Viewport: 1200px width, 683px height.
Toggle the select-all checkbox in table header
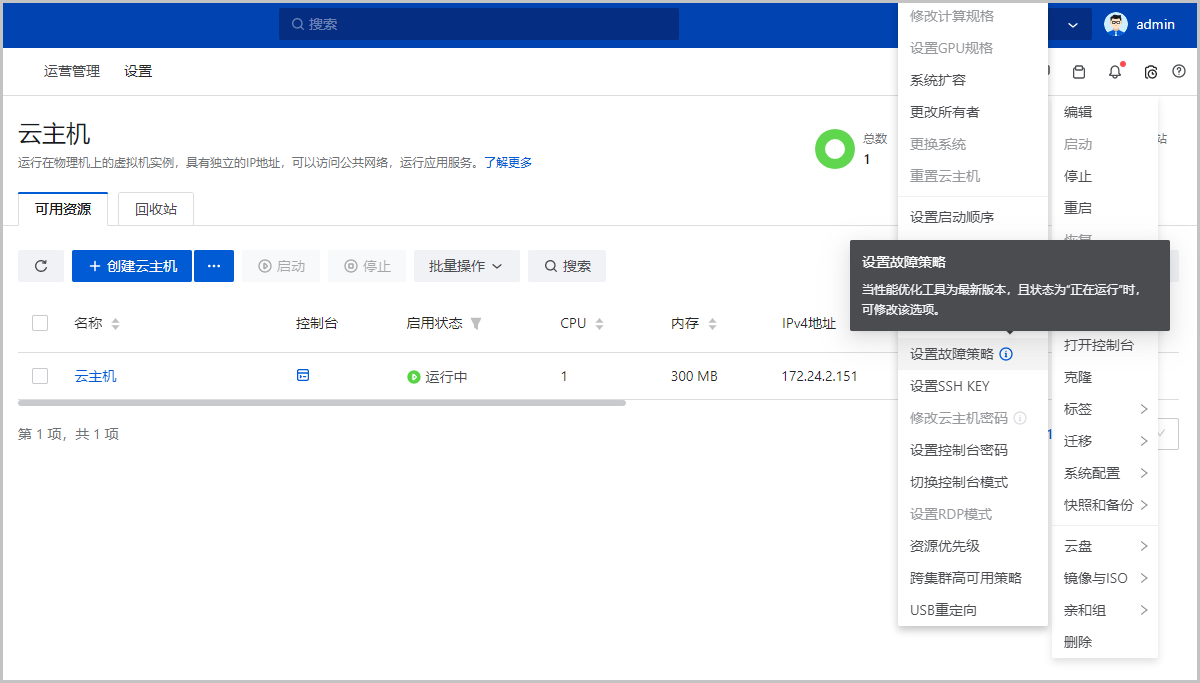pos(40,323)
